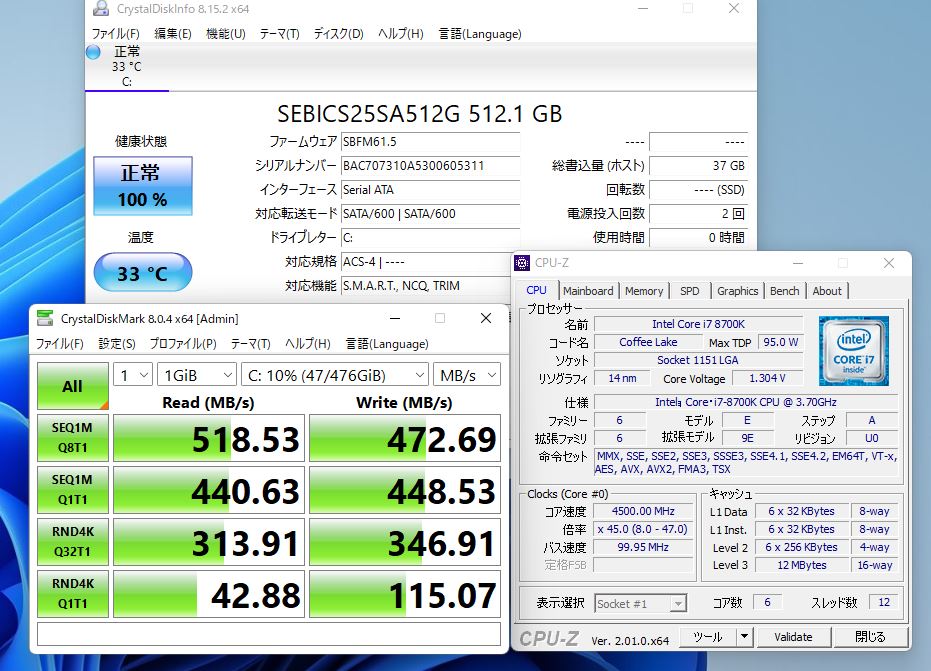Switch to the Memory tab in CPU-Z
The image size is (931, 671).
(x=644, y=291)
